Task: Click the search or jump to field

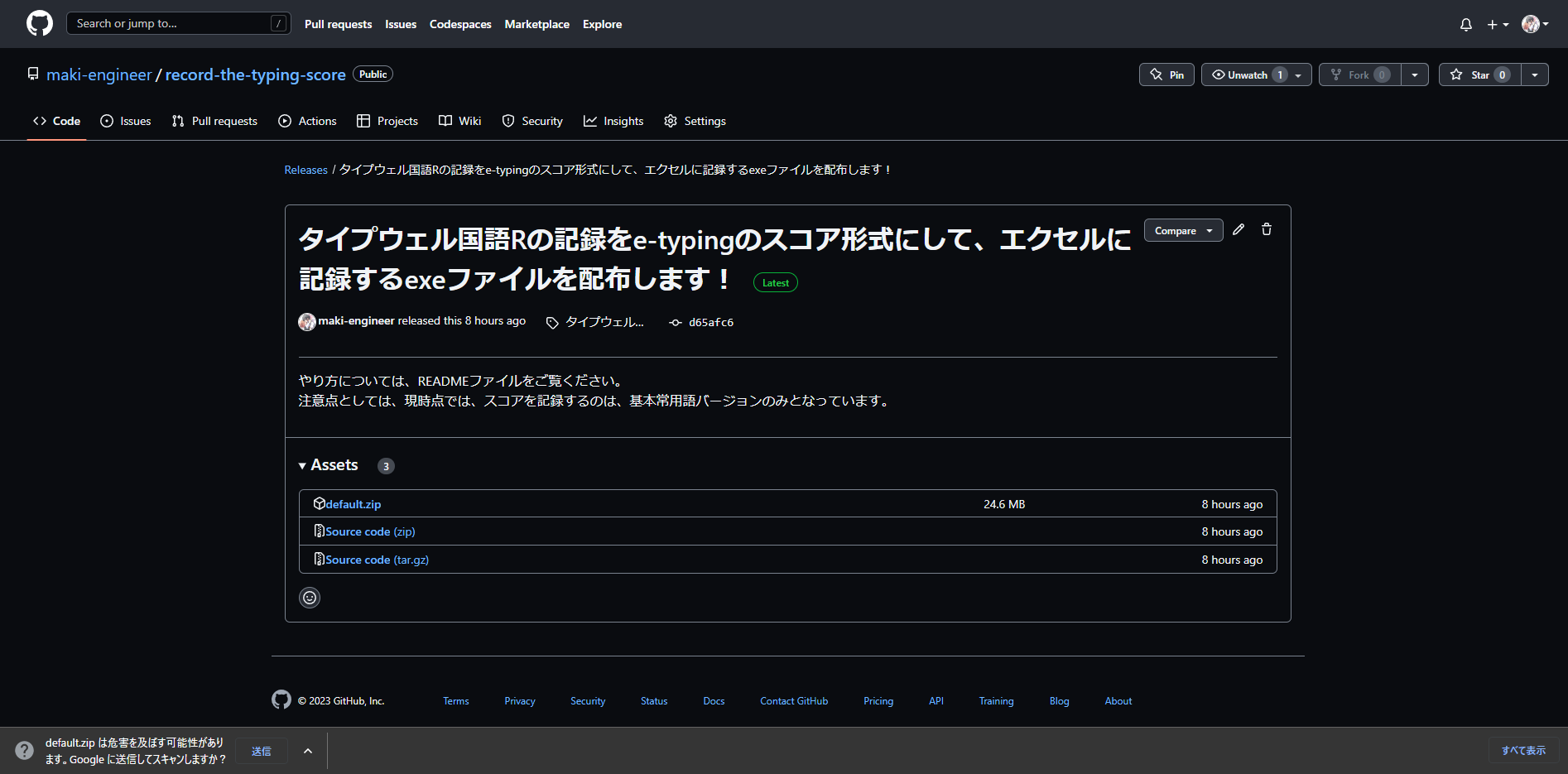Action: 179,22
